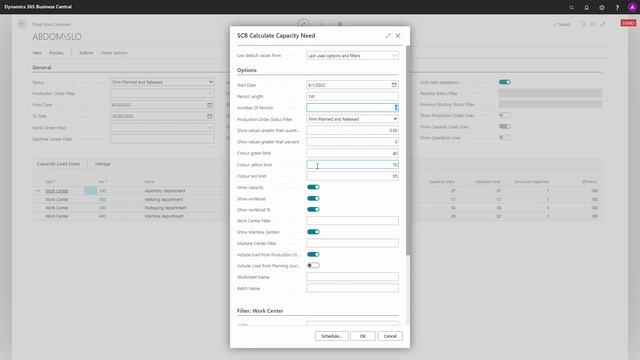This screenshot has width=640, height=360.
Task: Click the Batch Name field
Action: [x=352, y=288]
